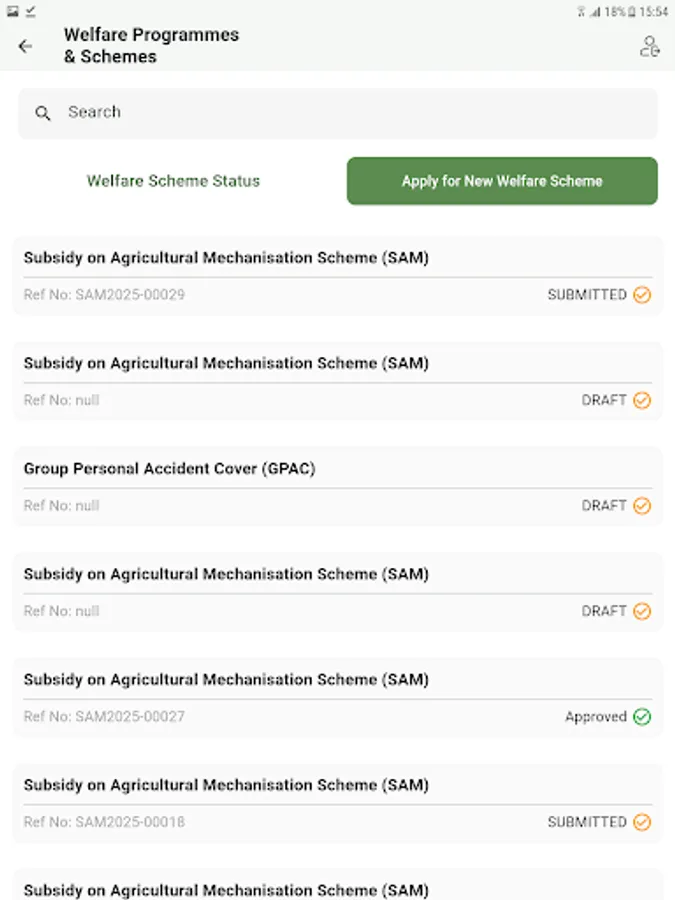This screenshot has width=675, height=900.
Task: Tap the battery icon in status bar
Action: click(x=634, y=11)
